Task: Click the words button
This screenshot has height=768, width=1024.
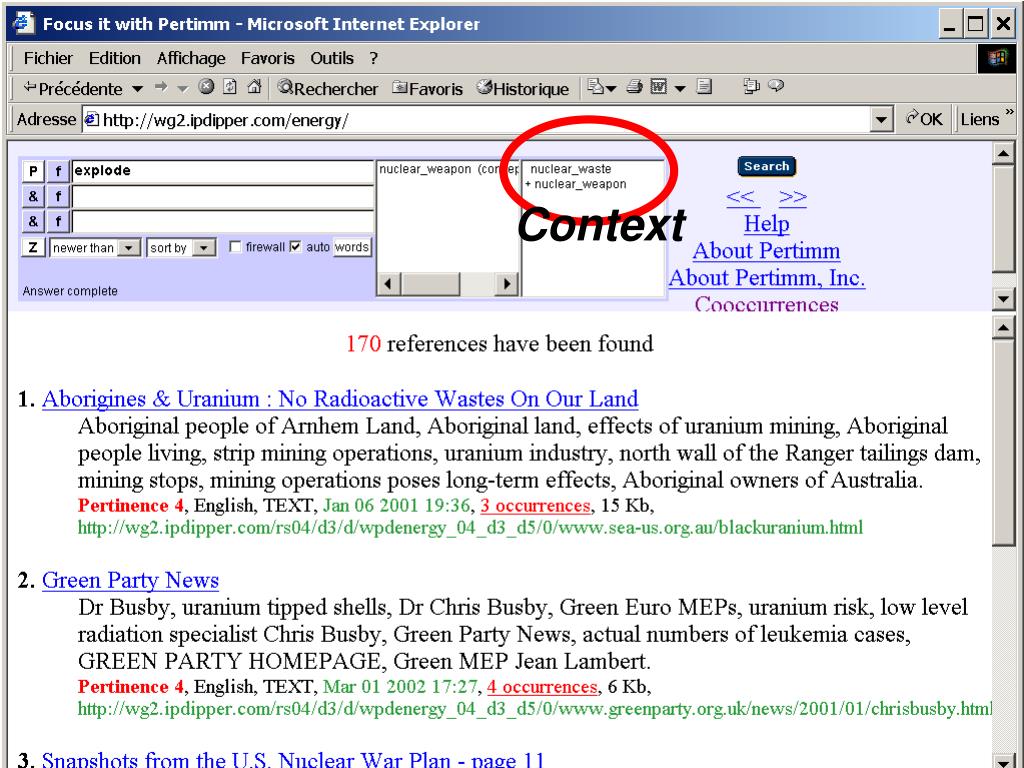Action: [352, 247]
